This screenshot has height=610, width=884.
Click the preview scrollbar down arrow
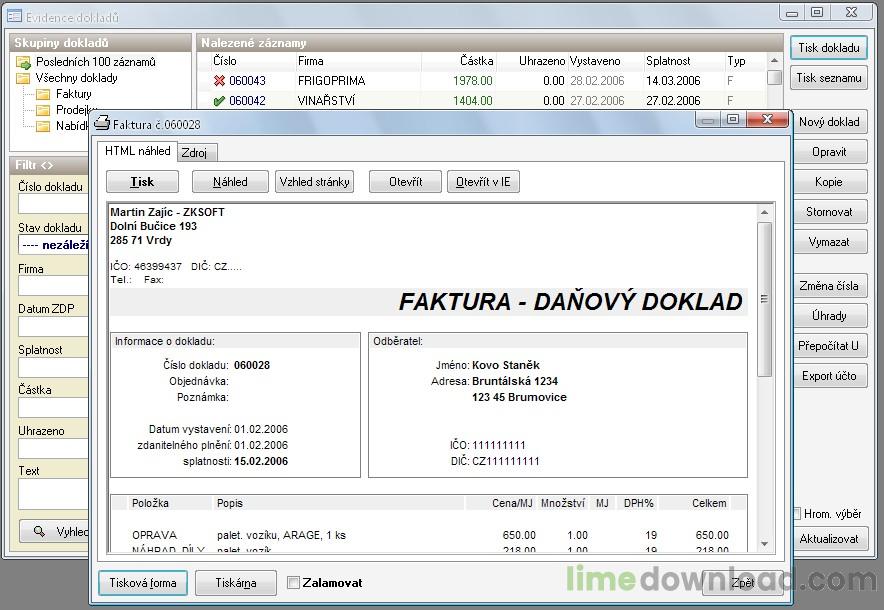coord(764,544)
